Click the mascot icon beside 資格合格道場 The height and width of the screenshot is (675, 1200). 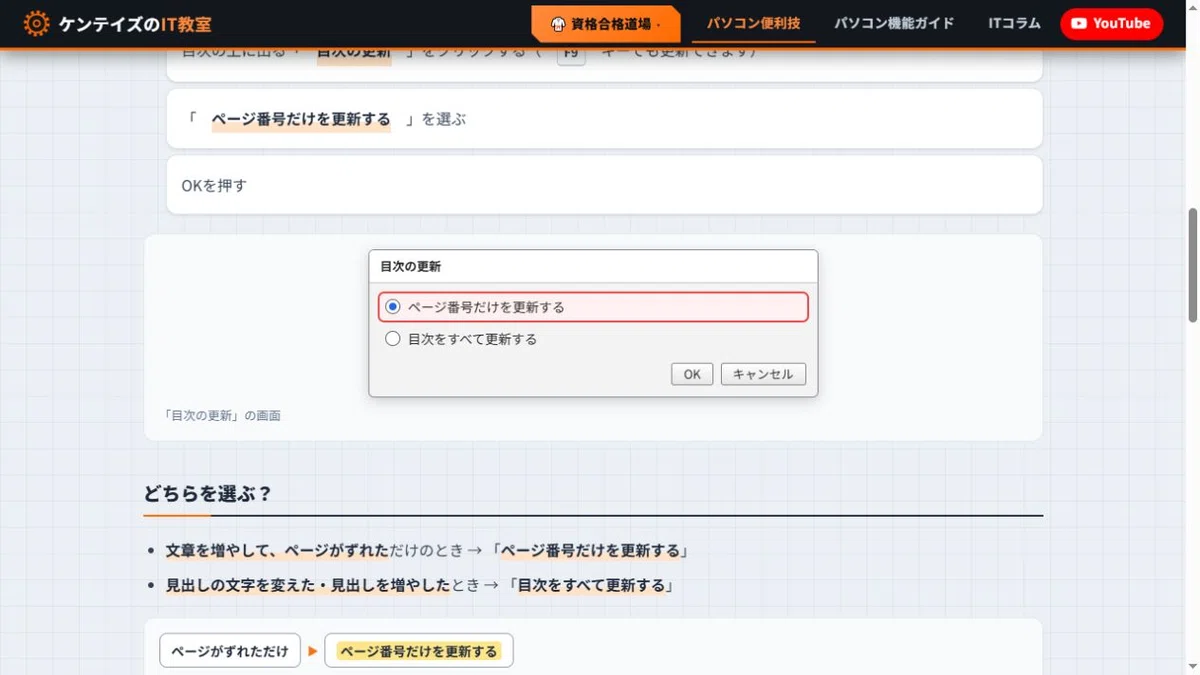coord(559,24)
